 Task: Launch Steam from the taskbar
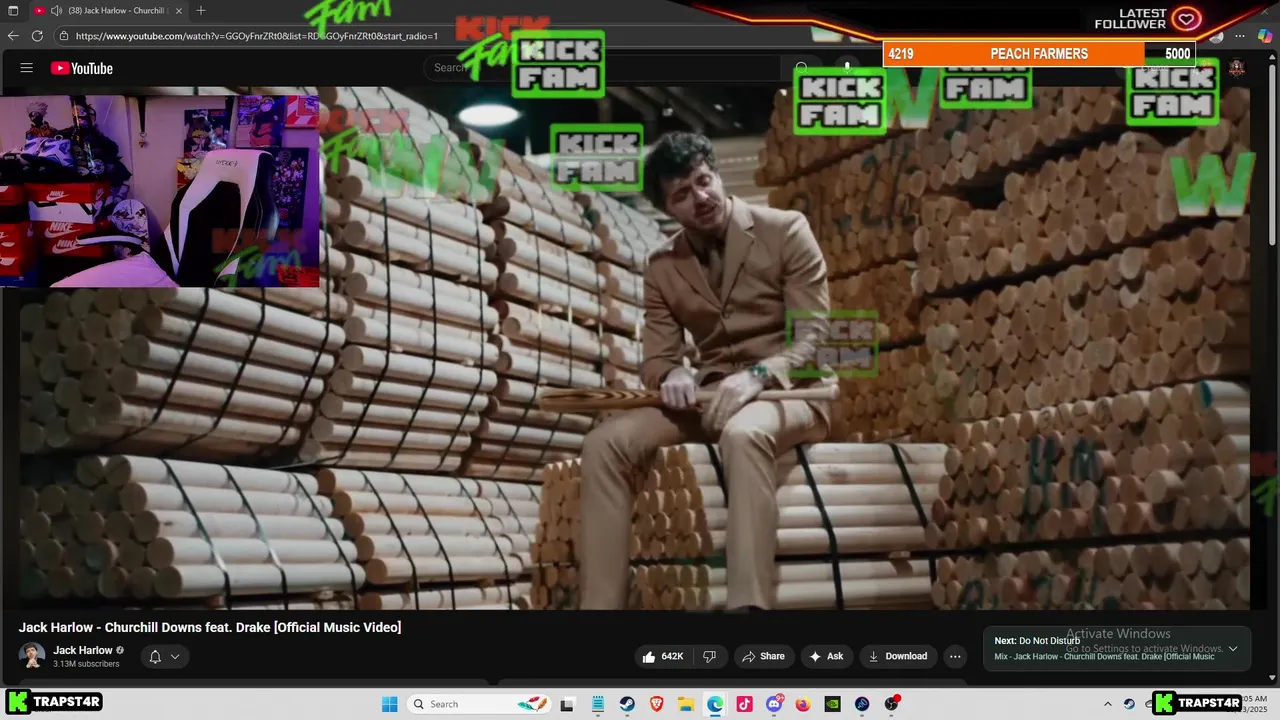pyautogui.click(x=627, y=704)
